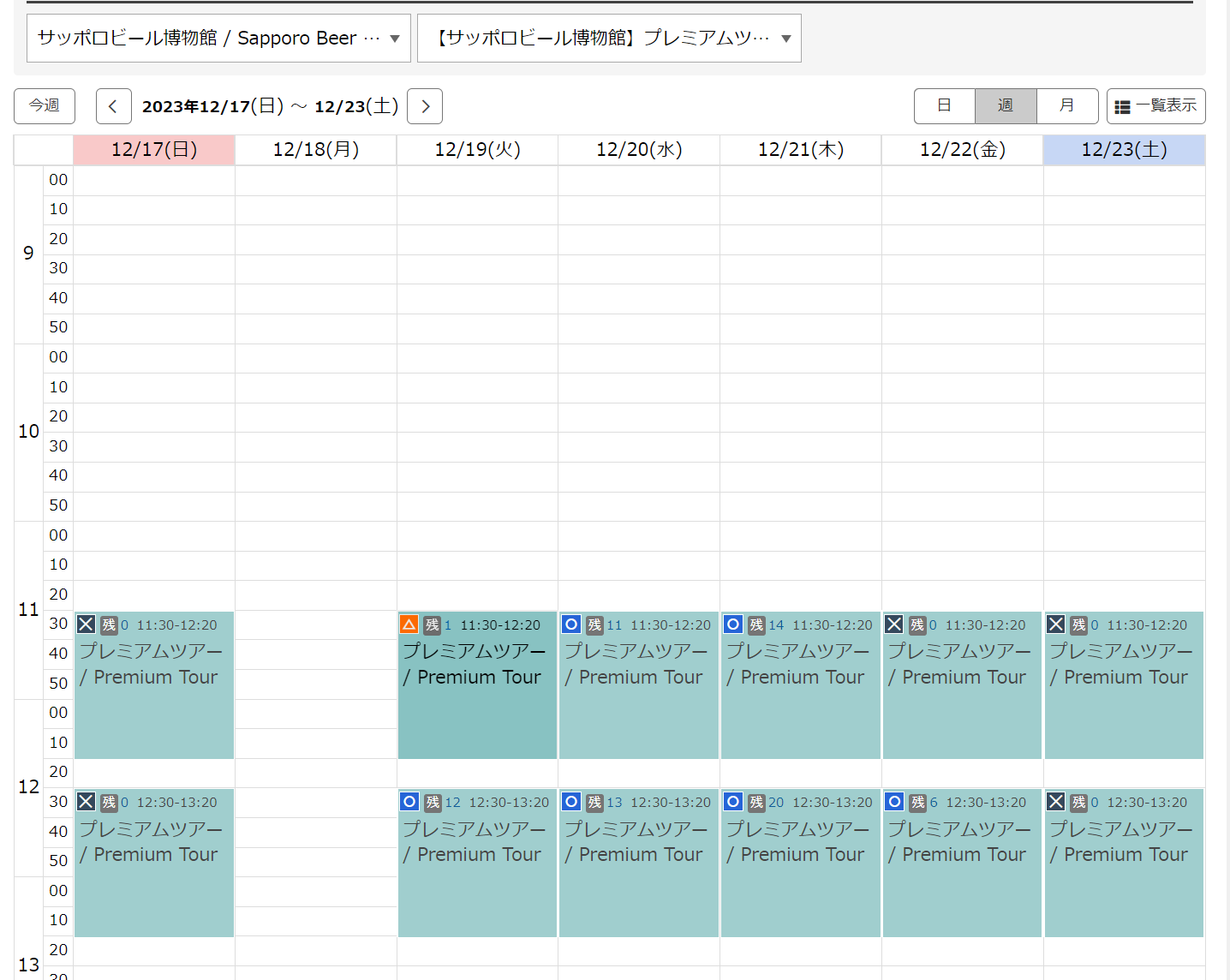
Task: Click orange triangle icon on 12/19 11:30 tour
Action: pyautogui.click(x=409, y=624)
